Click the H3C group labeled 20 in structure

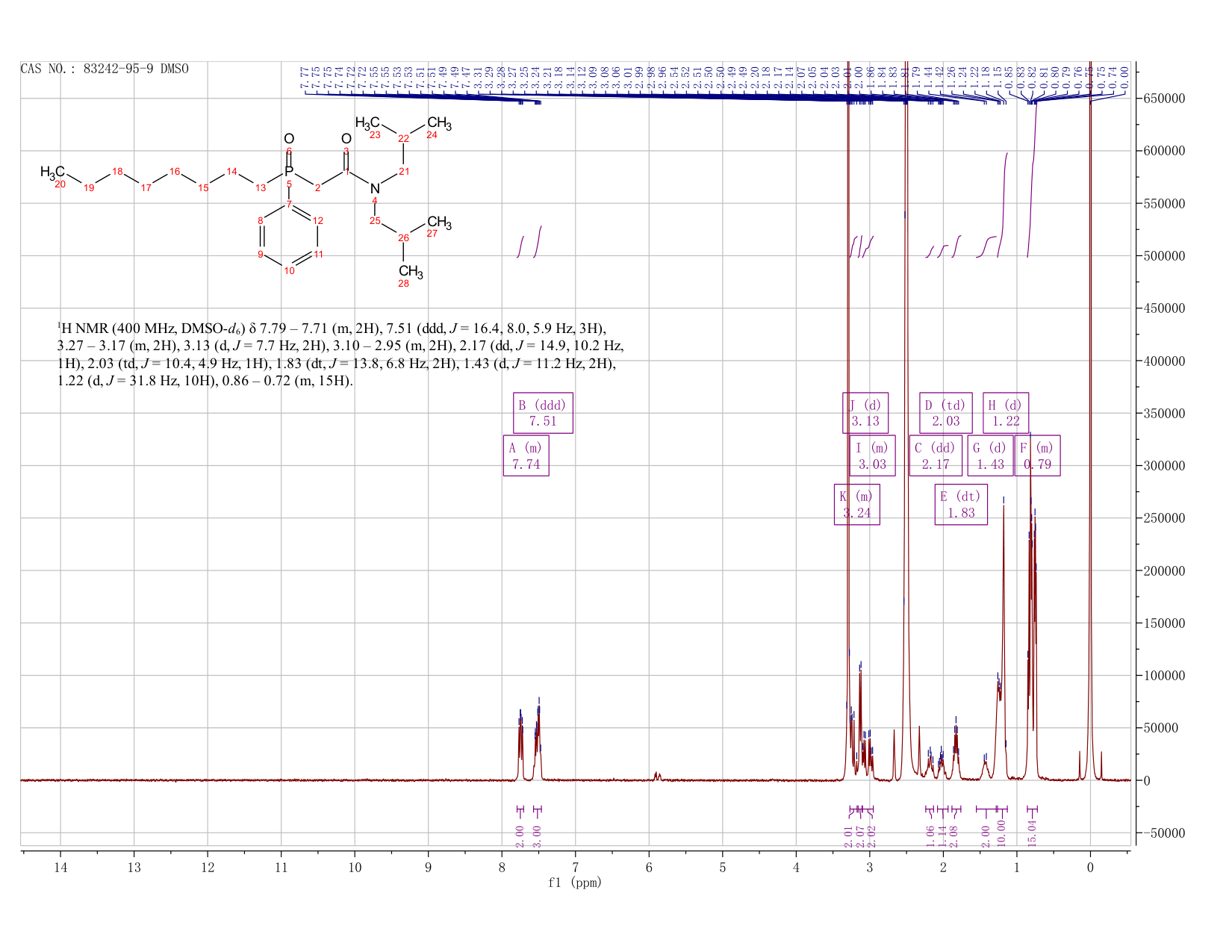(52, 173)
